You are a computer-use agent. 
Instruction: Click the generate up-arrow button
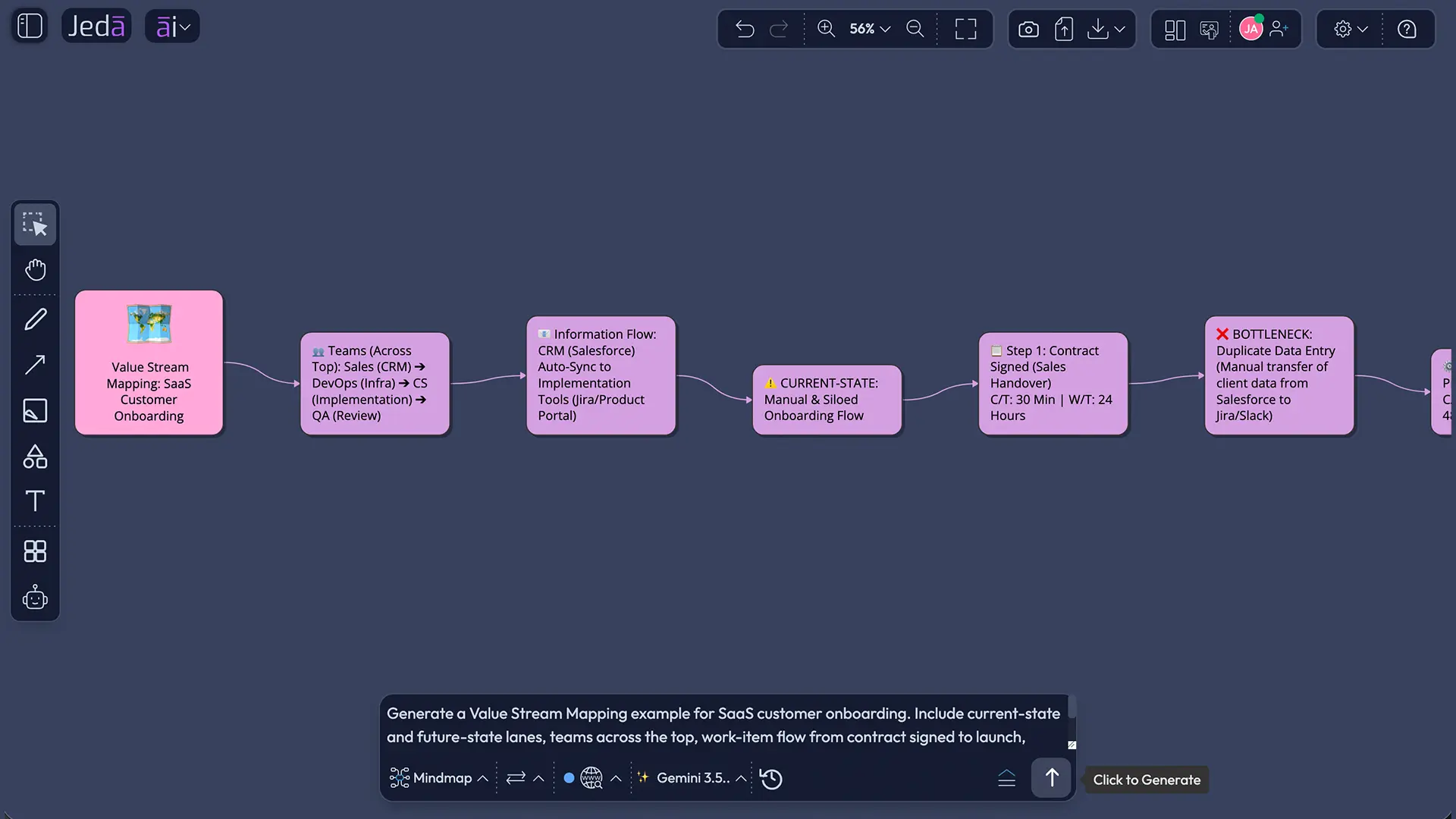coord(1051,778)
